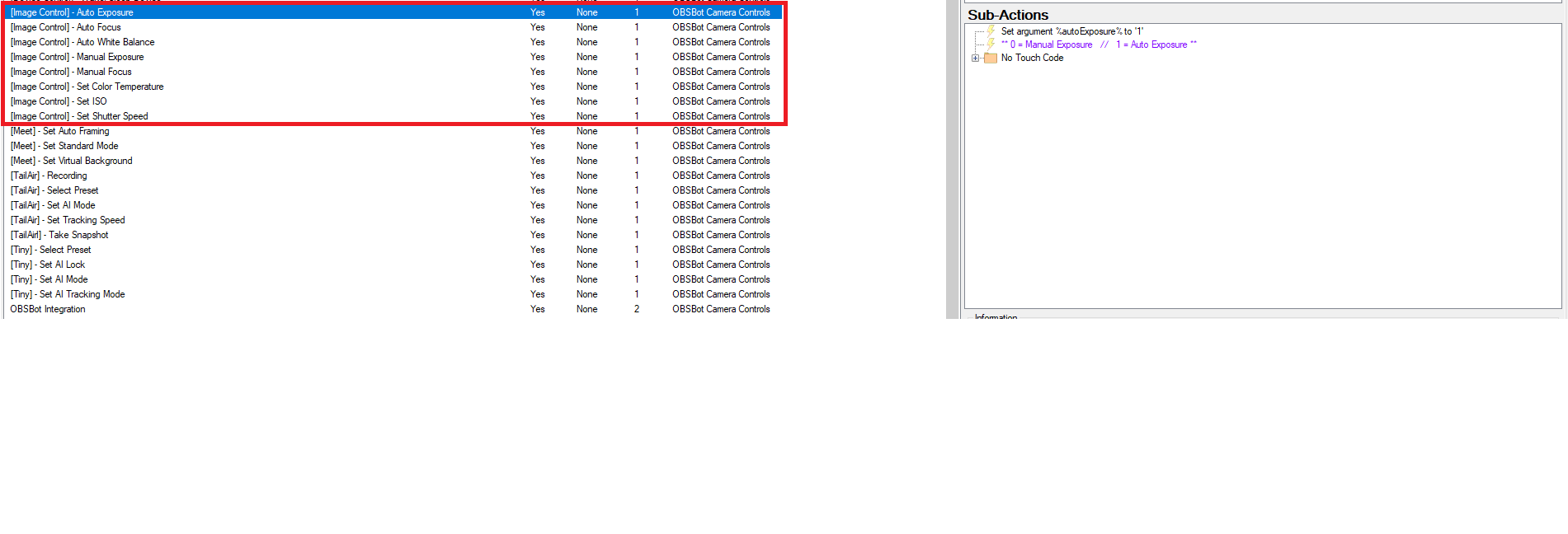Highlight the [Image Control] - Set Shutter Speed action
Image resolution: width=1568 pixels, height=534 pixels.
(x=79, y=117)
